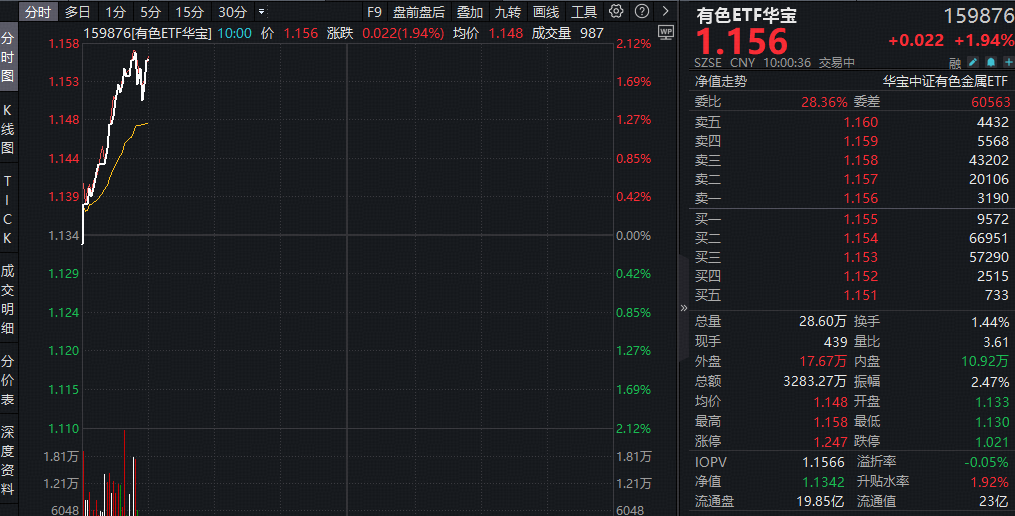Image resolution: width=1015 pixels, height=516 pixels.
Task: Collapse the right quote panel
Action: coord(684,308)
